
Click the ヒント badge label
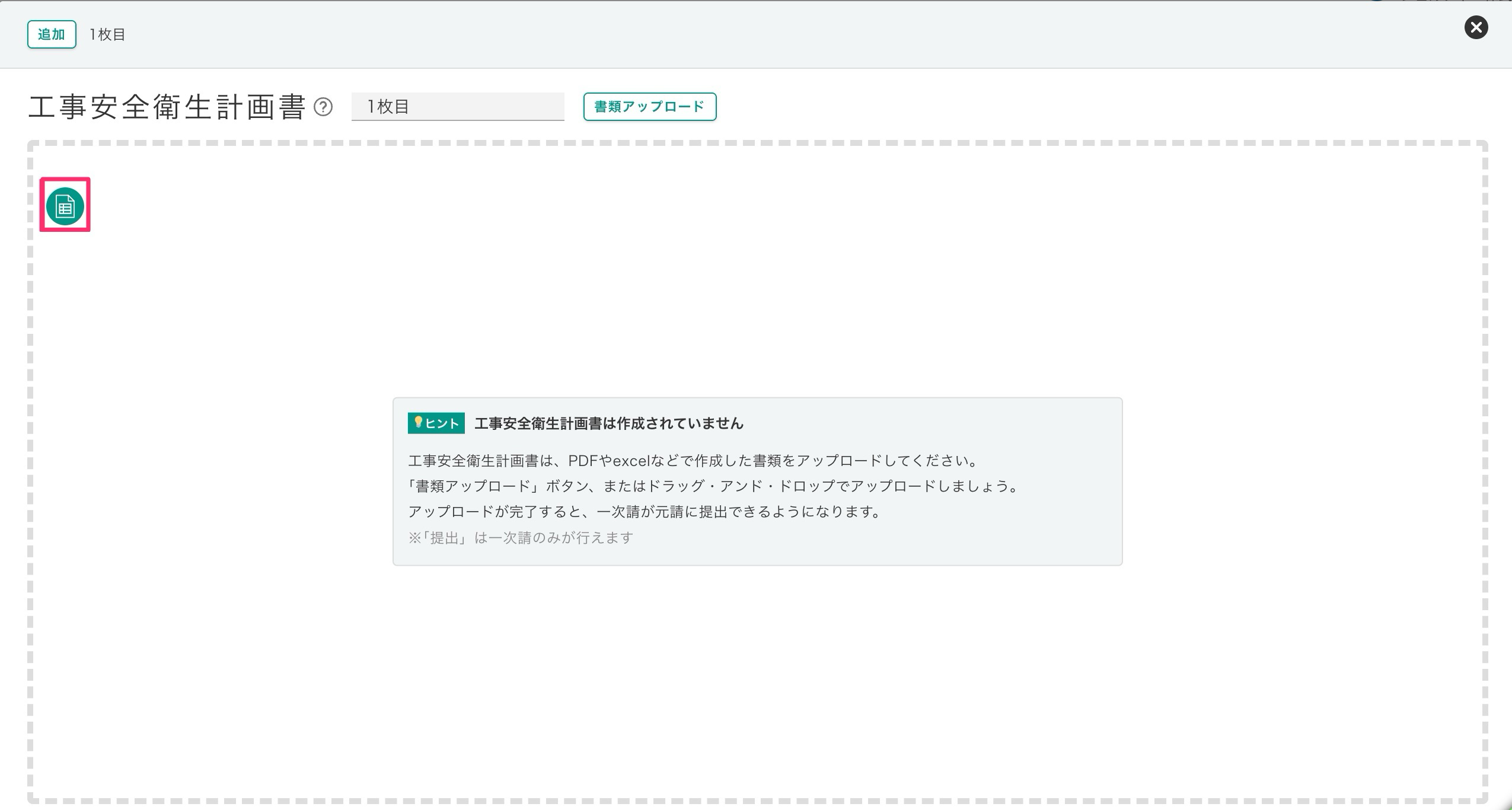tap(442, 423)
